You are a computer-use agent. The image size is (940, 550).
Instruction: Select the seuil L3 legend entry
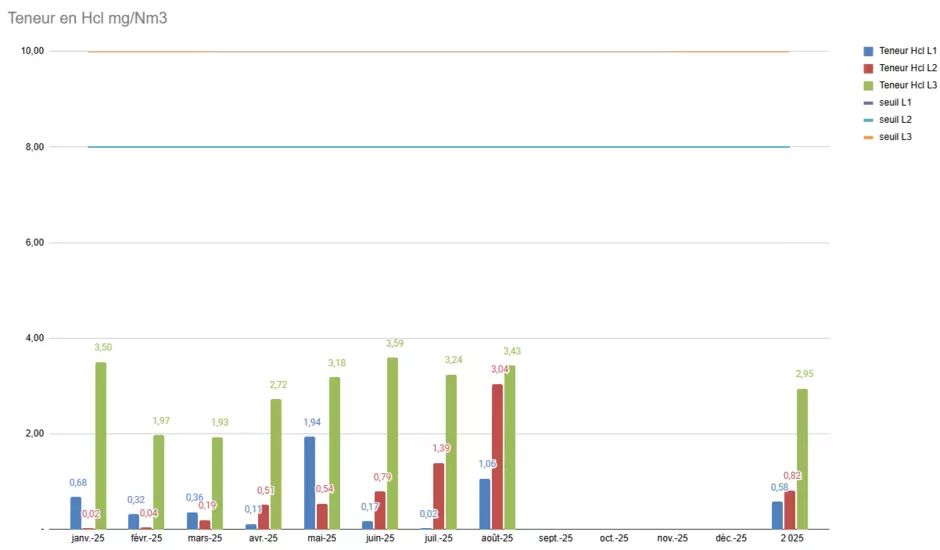coord(894,136)
